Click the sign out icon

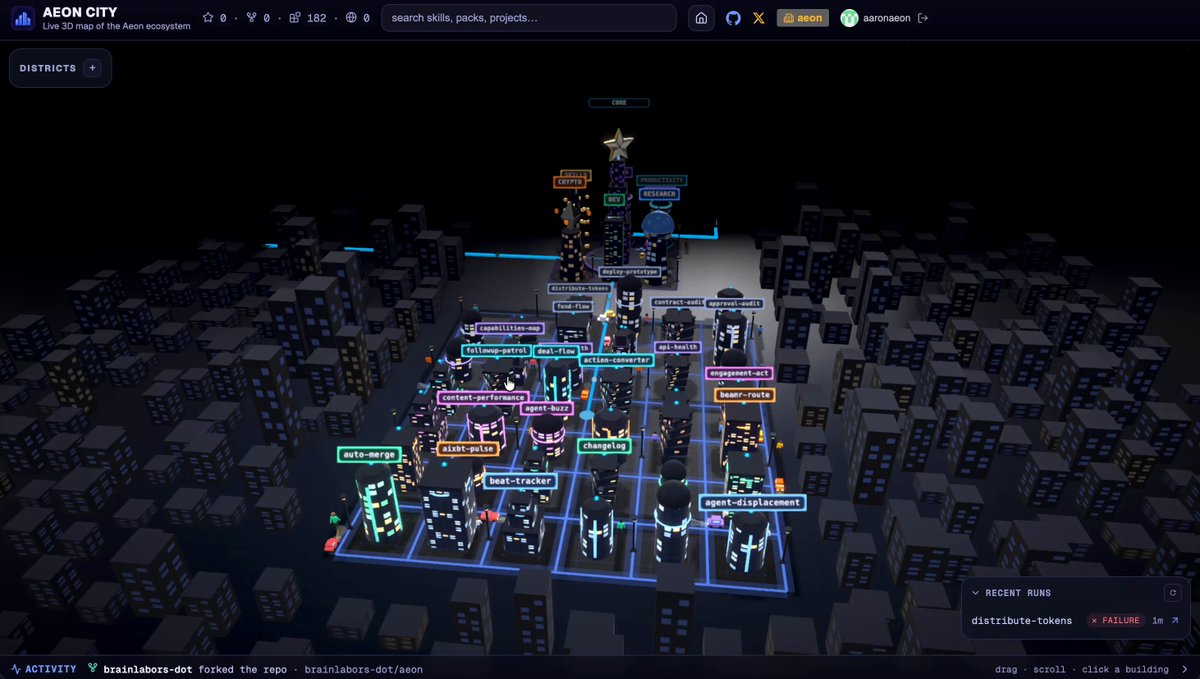(x=923, y=18)
